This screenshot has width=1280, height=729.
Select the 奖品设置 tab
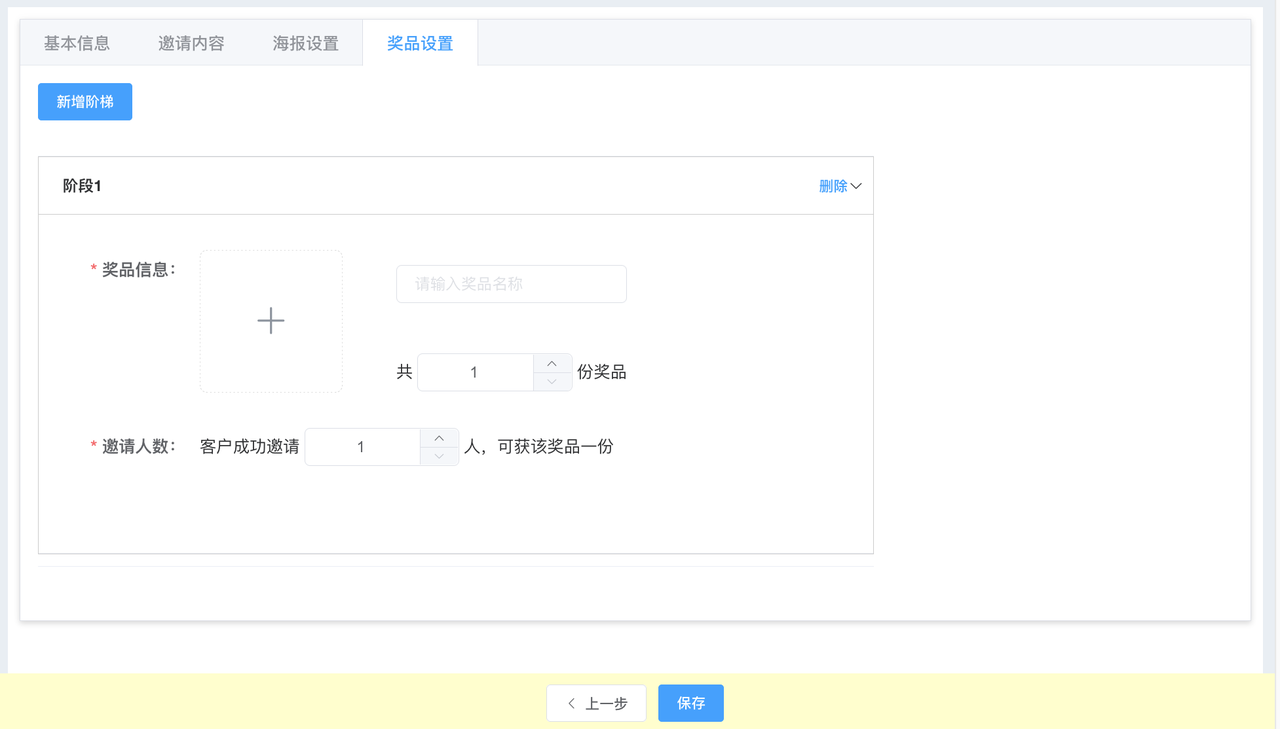[x=420, y=43]
